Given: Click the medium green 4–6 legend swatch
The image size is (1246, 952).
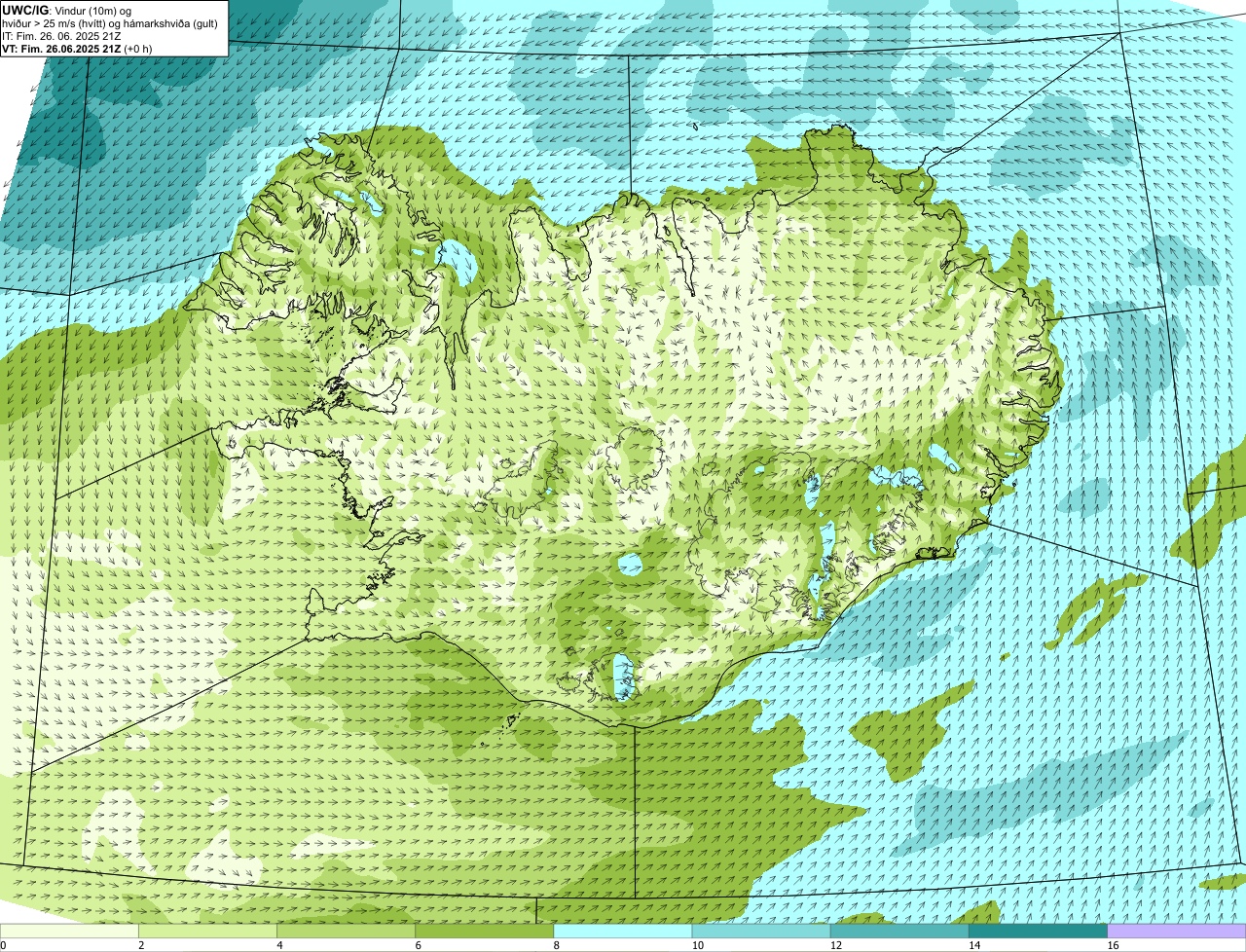Looking at the screenshot, I should pos(346,932).
